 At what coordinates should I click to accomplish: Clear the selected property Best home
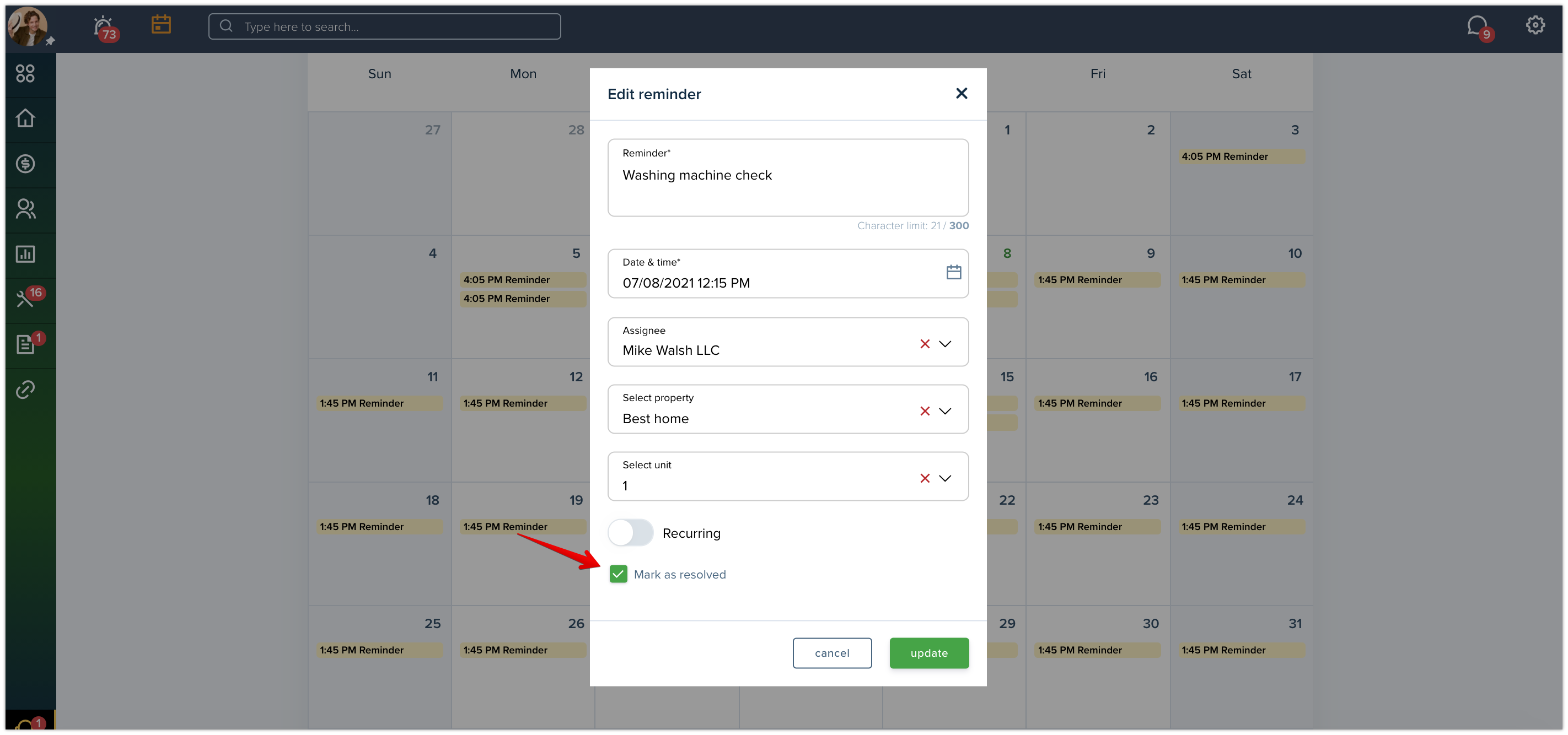click(925, 412)
